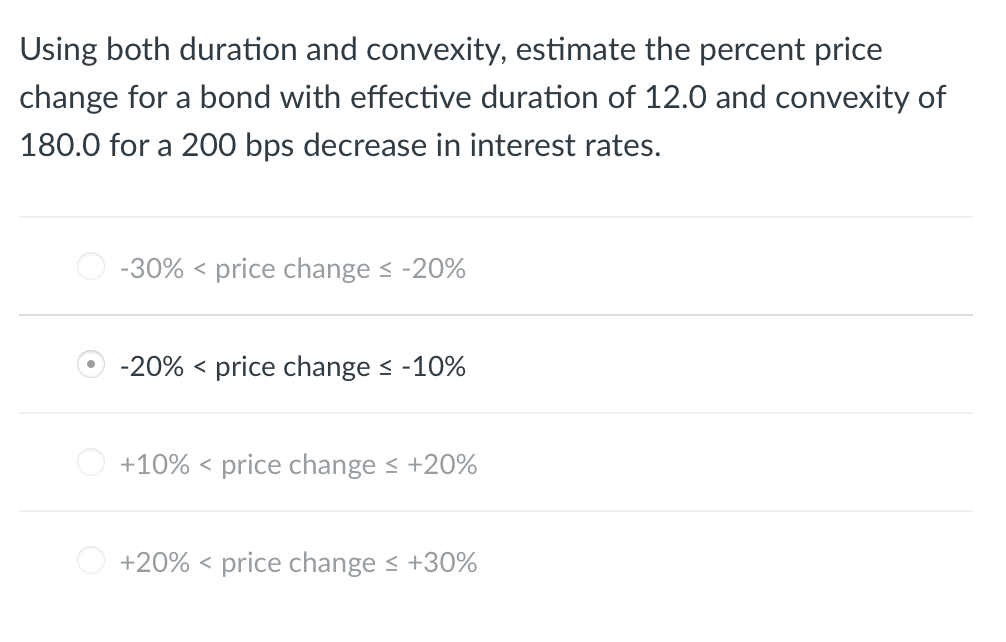This screenshot has width=1006, height=642.
Task: Click the unselected radio below the chosen answer
Action: [x=90, y=462]
